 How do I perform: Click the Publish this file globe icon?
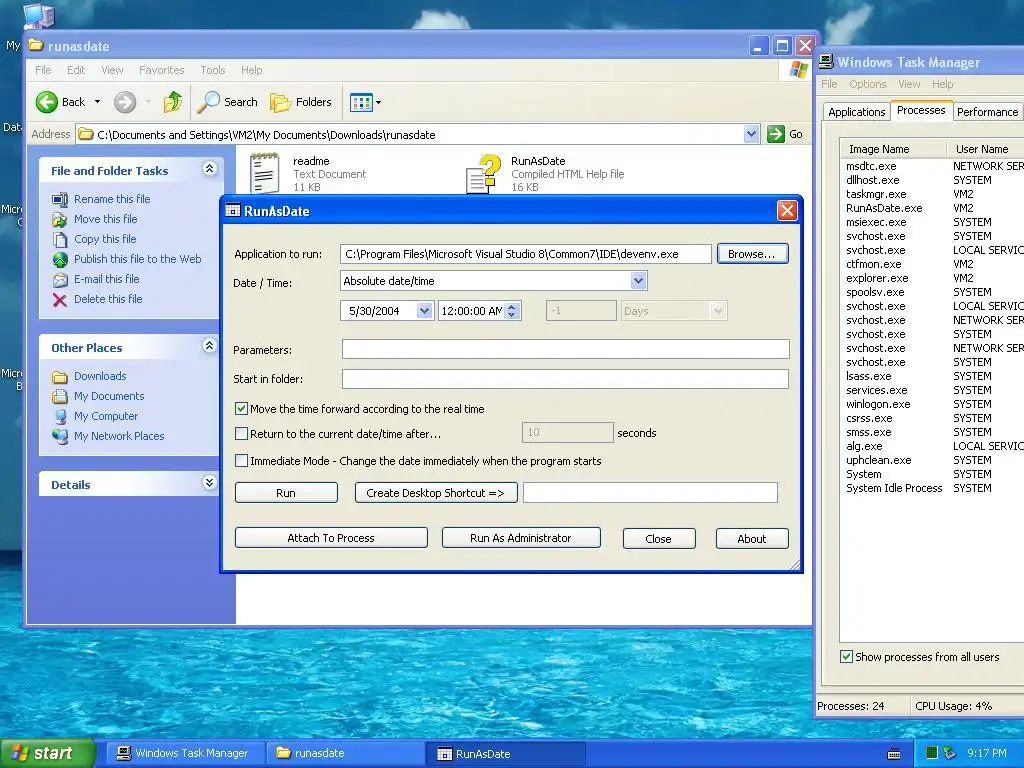click(59, 259)
